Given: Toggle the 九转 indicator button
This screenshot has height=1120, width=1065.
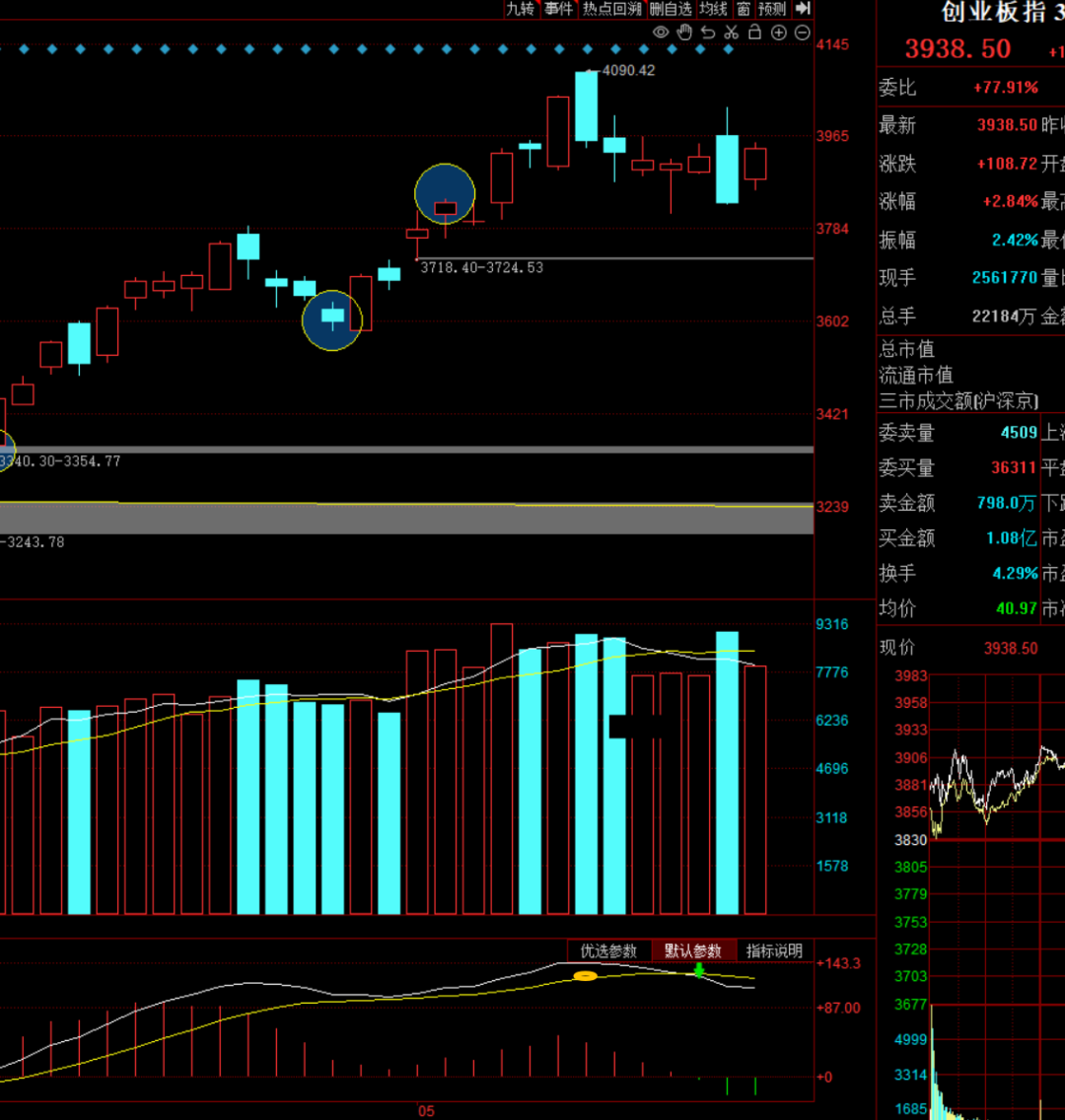Looking at the screenshot, I should (x=521, y=9).
